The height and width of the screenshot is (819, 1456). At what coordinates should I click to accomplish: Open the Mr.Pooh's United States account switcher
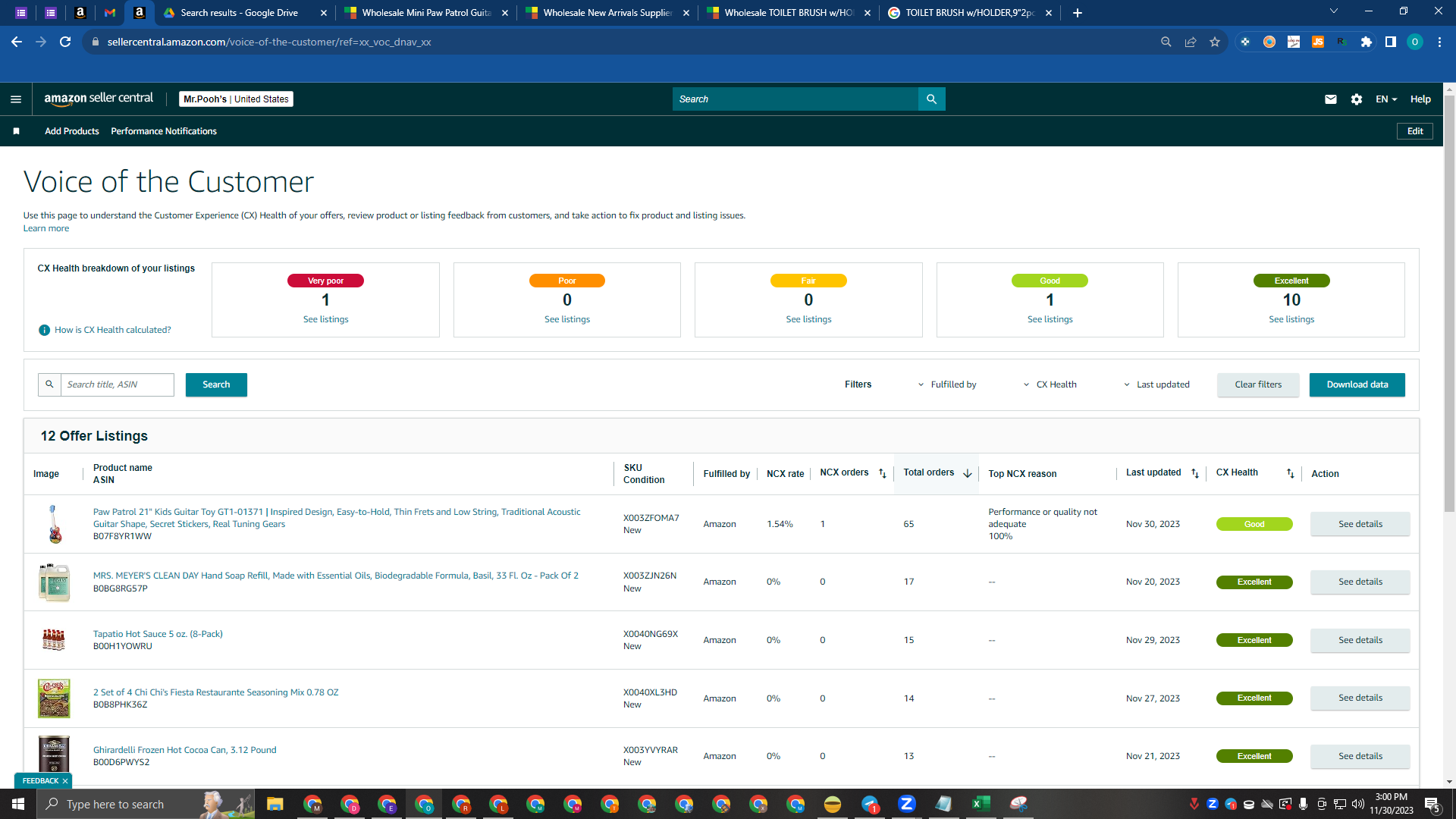pos(236,99)
